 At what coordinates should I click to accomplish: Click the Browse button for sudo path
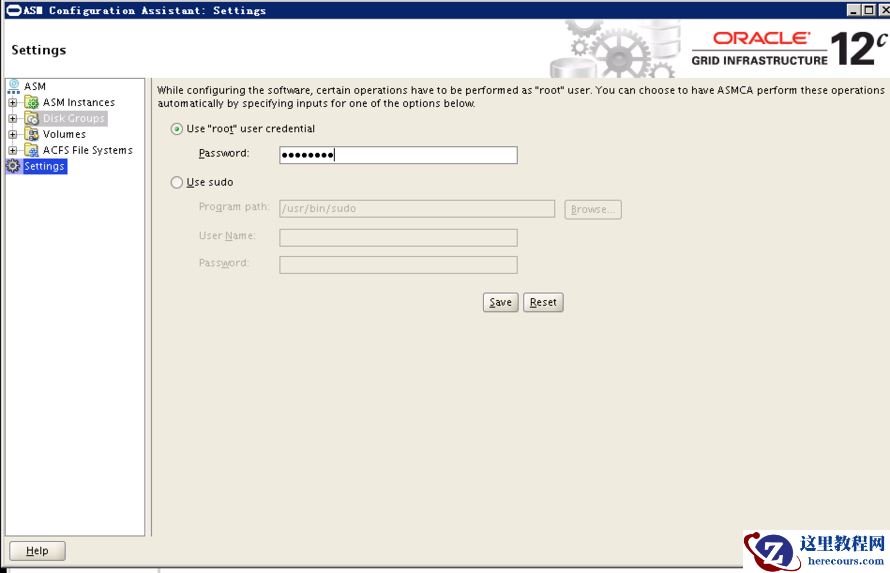[593, 209]
